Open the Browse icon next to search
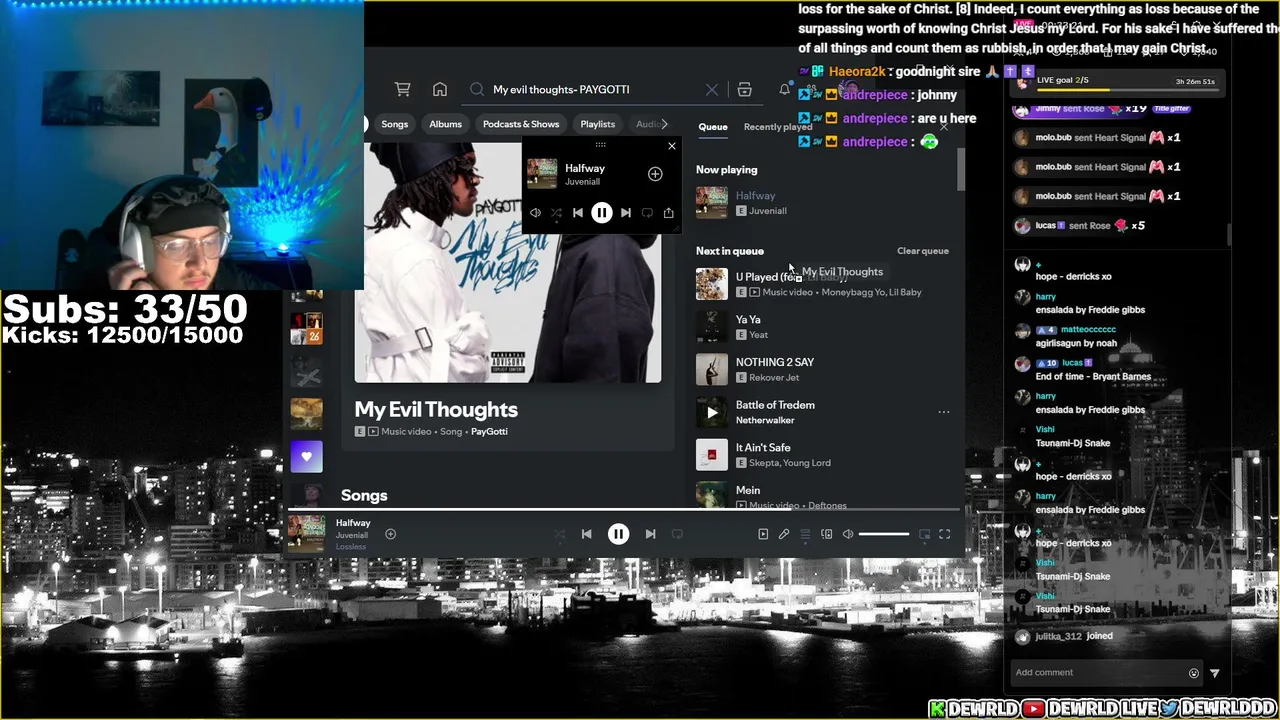1280x720 pixels. (x=744, y=89)
